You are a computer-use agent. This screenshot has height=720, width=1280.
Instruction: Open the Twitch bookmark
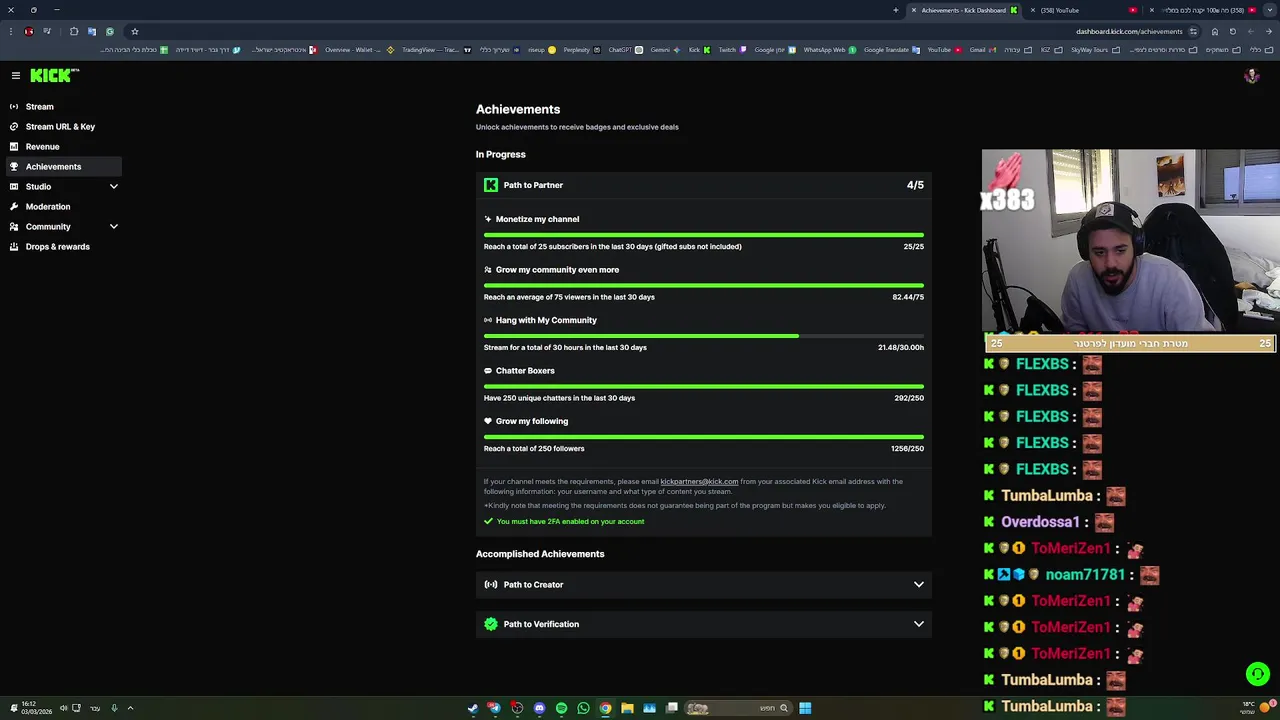(732, 50)
